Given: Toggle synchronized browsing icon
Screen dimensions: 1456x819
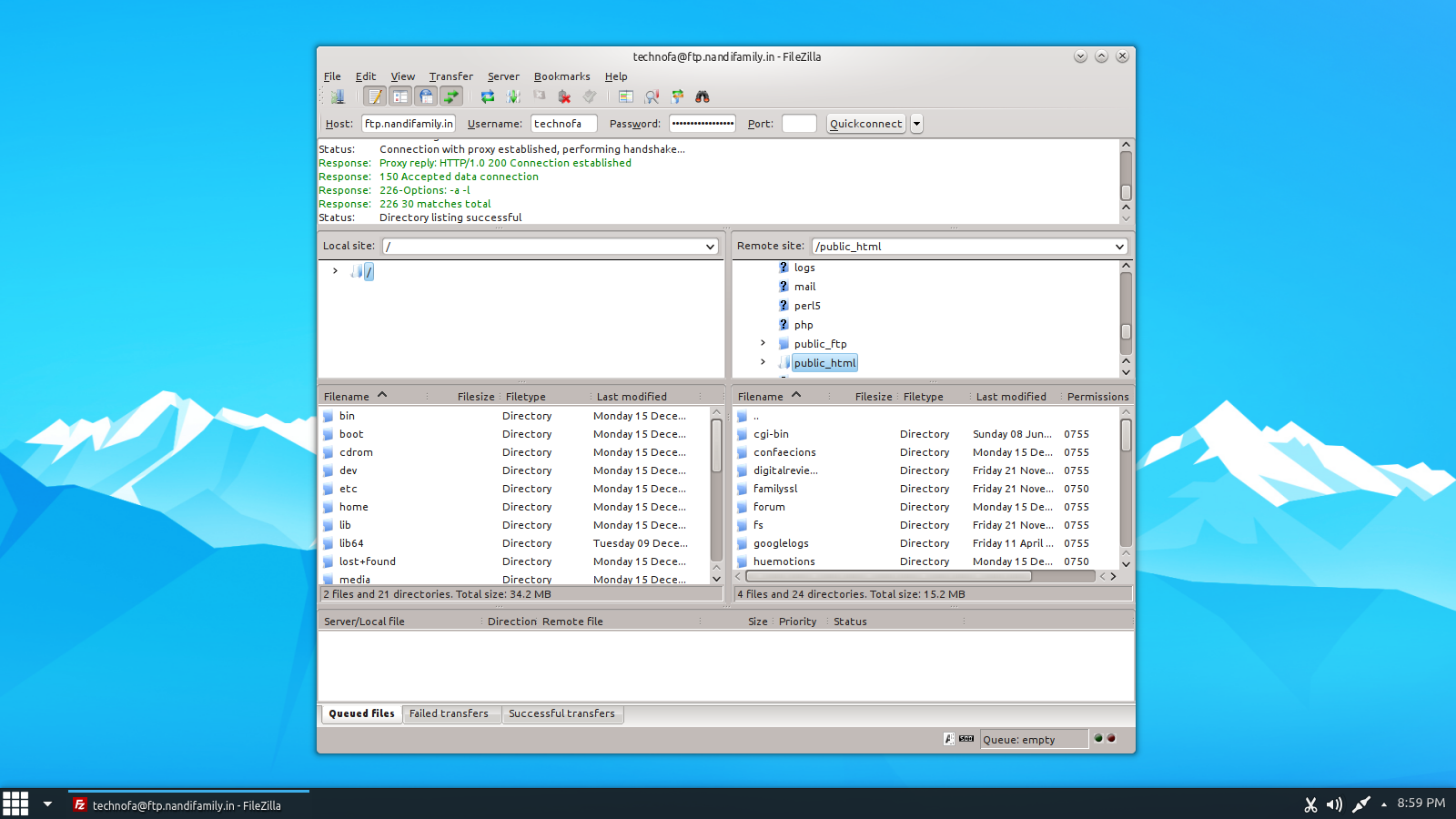Looking at the screenshot, I should 677,96.
